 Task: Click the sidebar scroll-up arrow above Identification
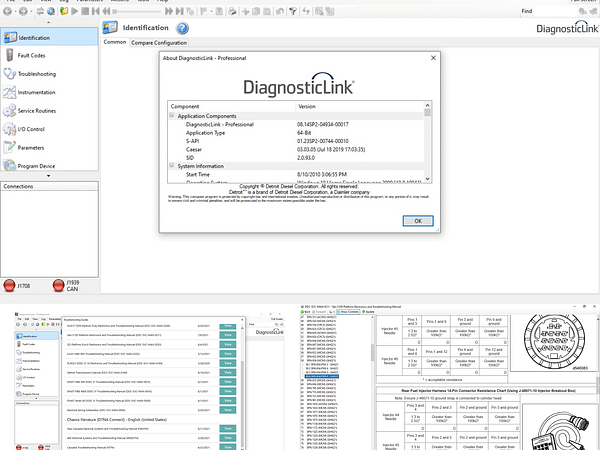49,23
